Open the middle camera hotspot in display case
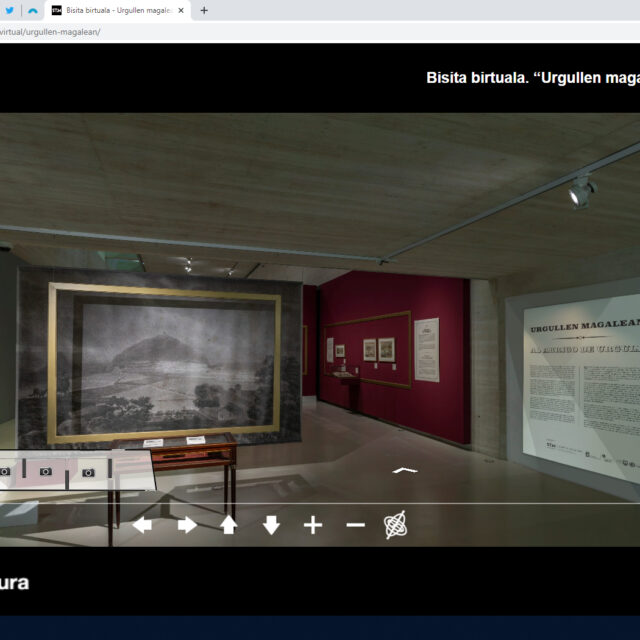The width and height of the screenshot is (640, 640). point(46,471)
